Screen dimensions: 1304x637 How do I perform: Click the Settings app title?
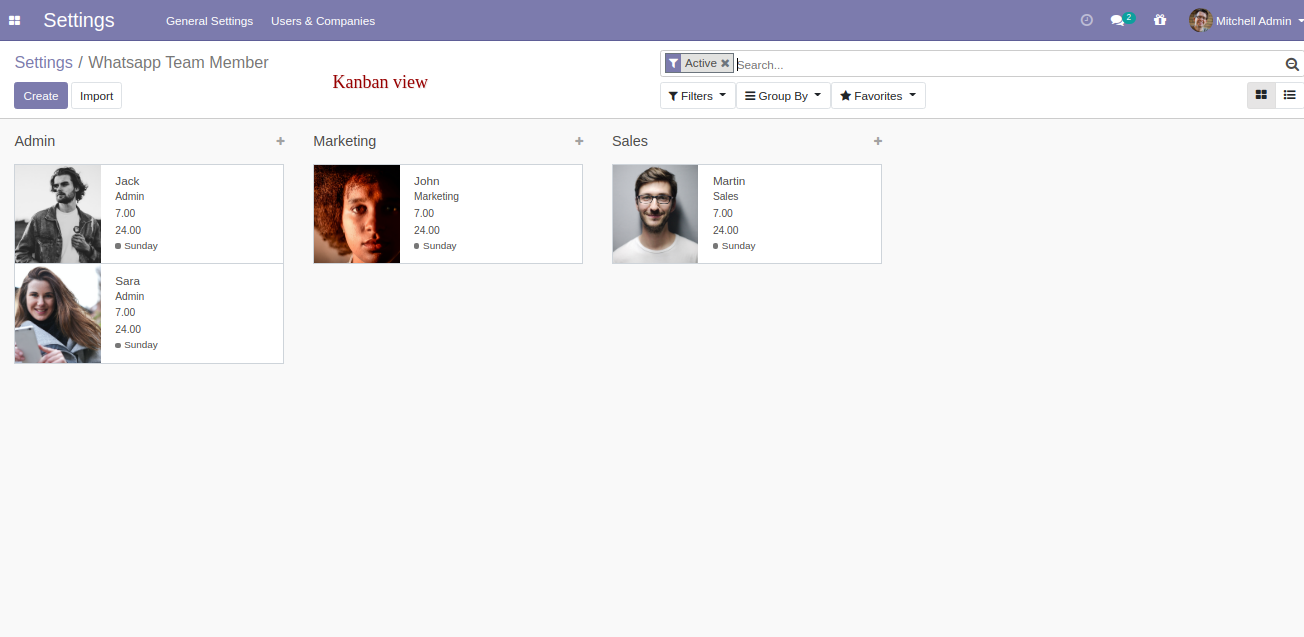click(79, 20)
